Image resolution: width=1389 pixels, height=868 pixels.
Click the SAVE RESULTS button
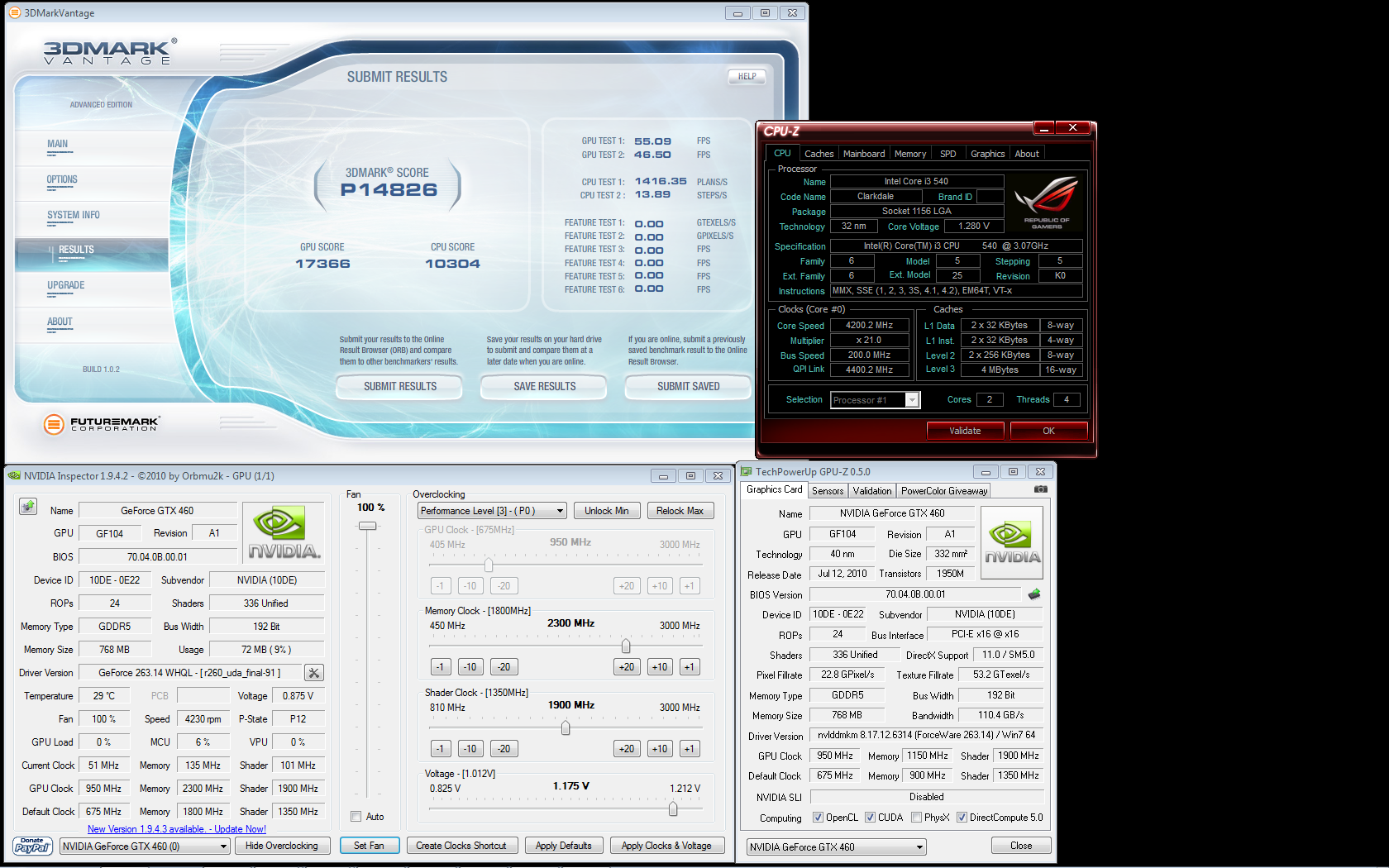(545, 386)
